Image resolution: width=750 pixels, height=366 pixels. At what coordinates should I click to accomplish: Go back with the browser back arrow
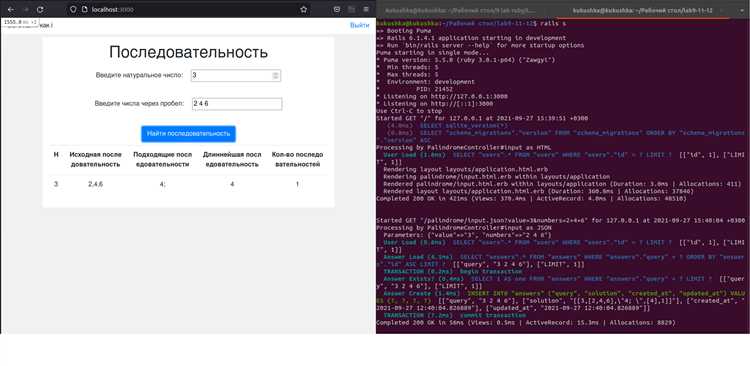[11, 9]
